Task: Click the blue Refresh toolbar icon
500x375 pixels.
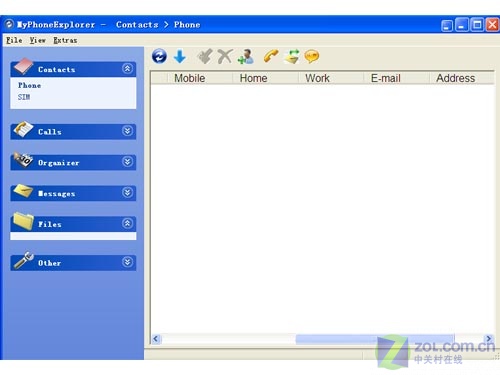Action: tap(159, 56)
